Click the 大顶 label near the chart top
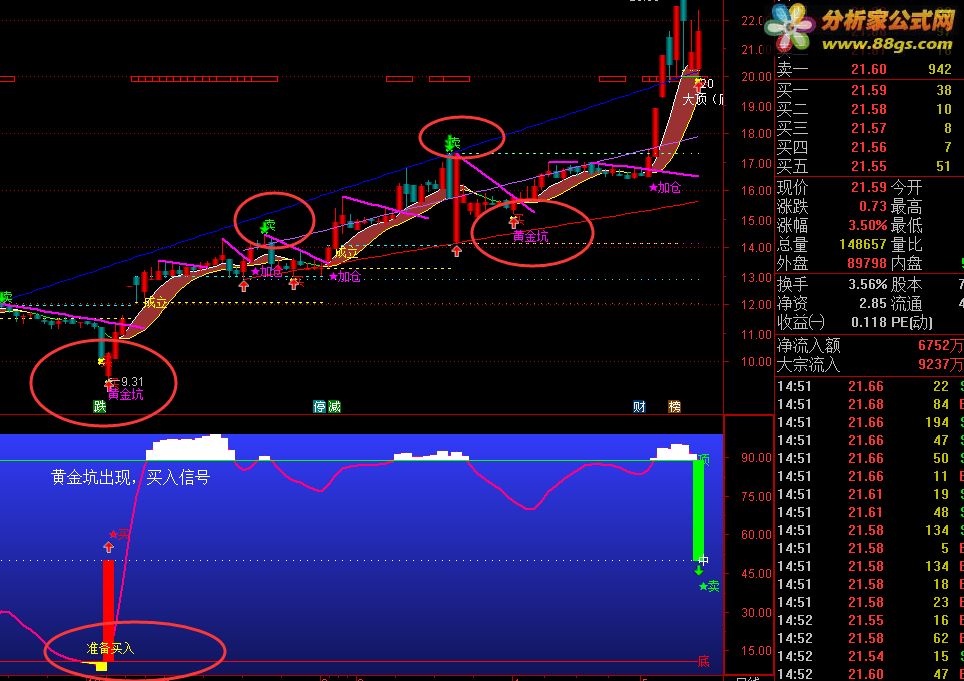964x681 pixels. coord(695,99)
